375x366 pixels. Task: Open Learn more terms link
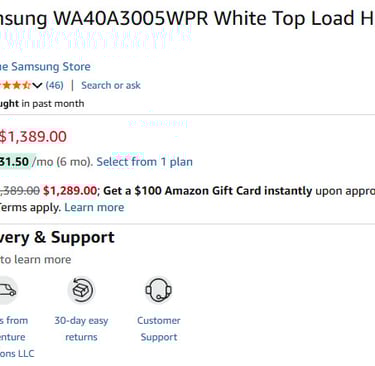94,207
